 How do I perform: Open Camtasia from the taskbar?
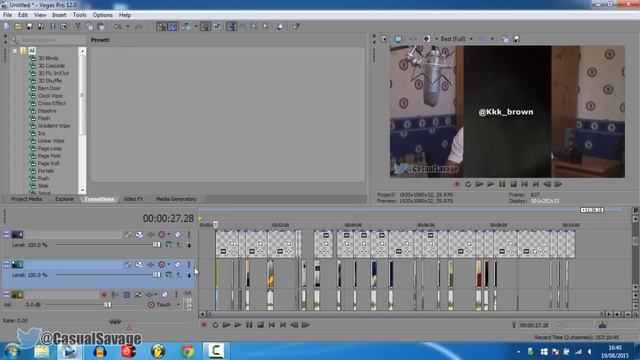216,351
